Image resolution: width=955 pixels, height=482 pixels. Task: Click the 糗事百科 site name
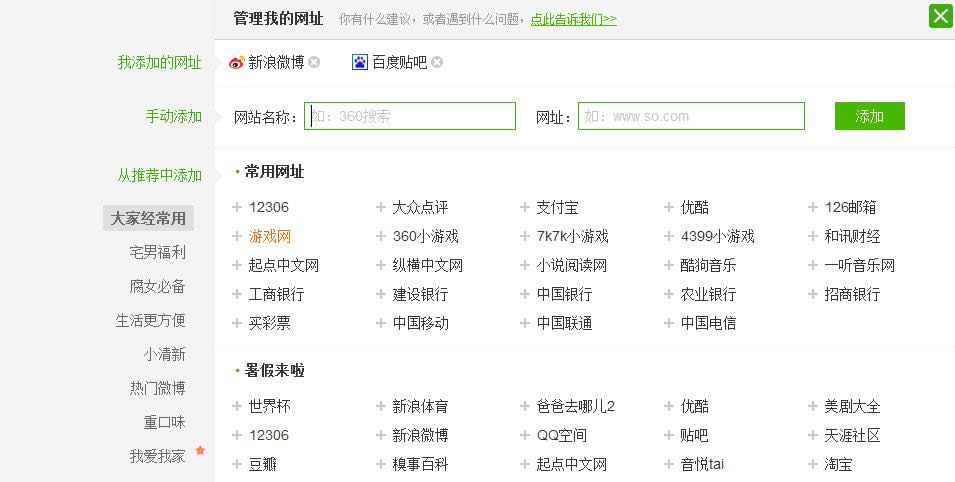(x=420, y=464)
